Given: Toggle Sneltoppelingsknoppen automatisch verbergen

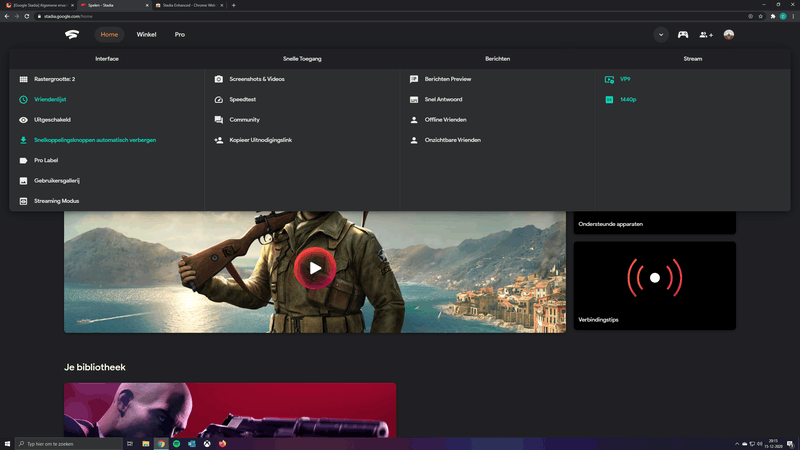Looking at the screenshot, I should (94, 140).
